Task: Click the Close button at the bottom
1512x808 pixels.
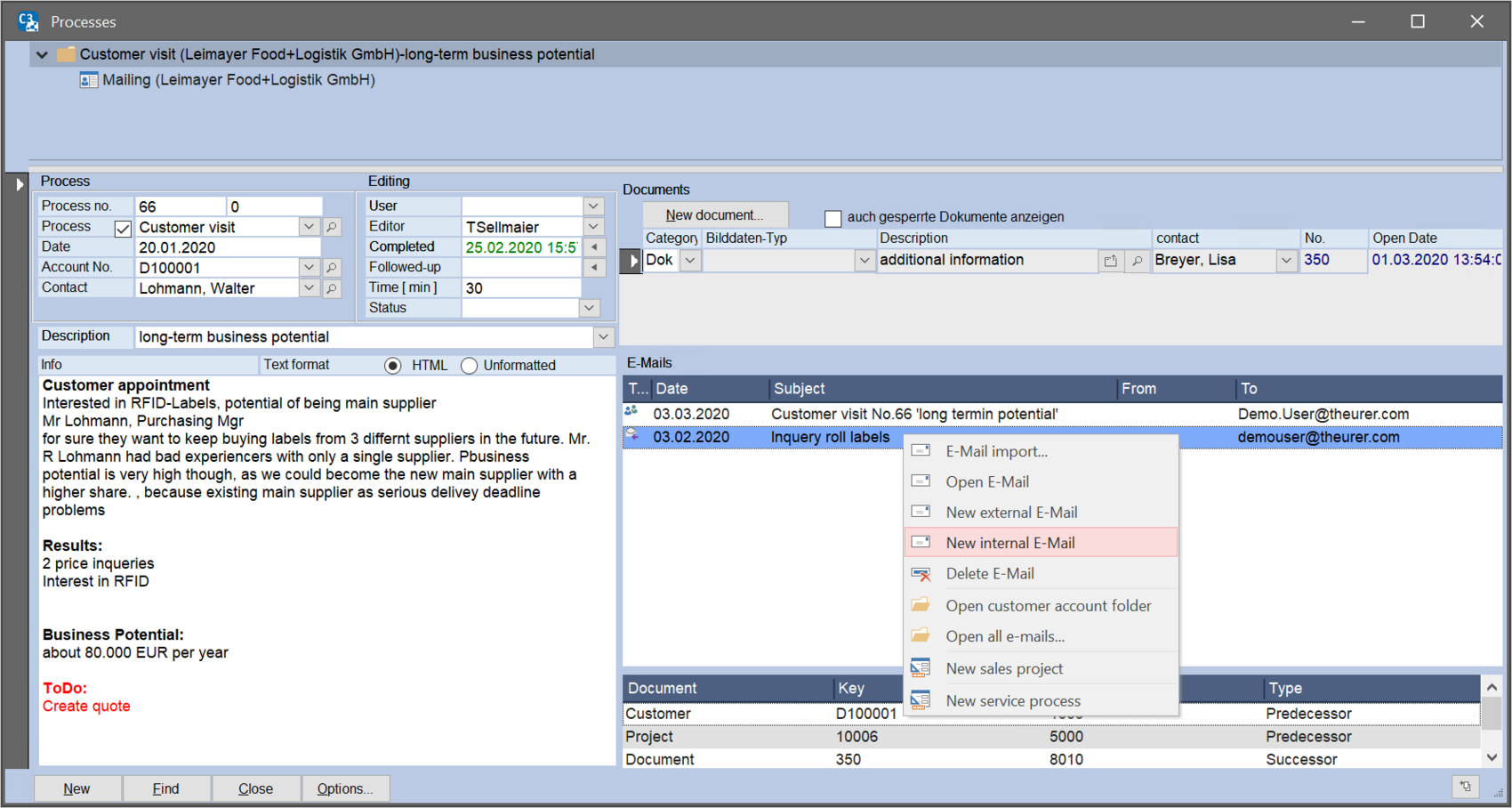Action: point(256,788)
